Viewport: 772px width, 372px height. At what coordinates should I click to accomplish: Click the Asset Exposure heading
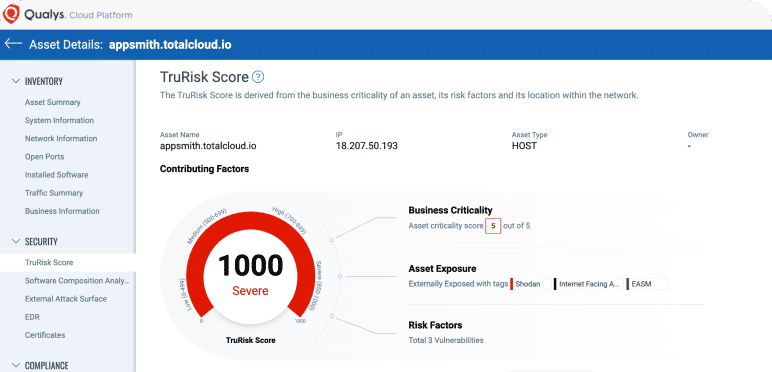pyautogui.click(x=442, y=269)
